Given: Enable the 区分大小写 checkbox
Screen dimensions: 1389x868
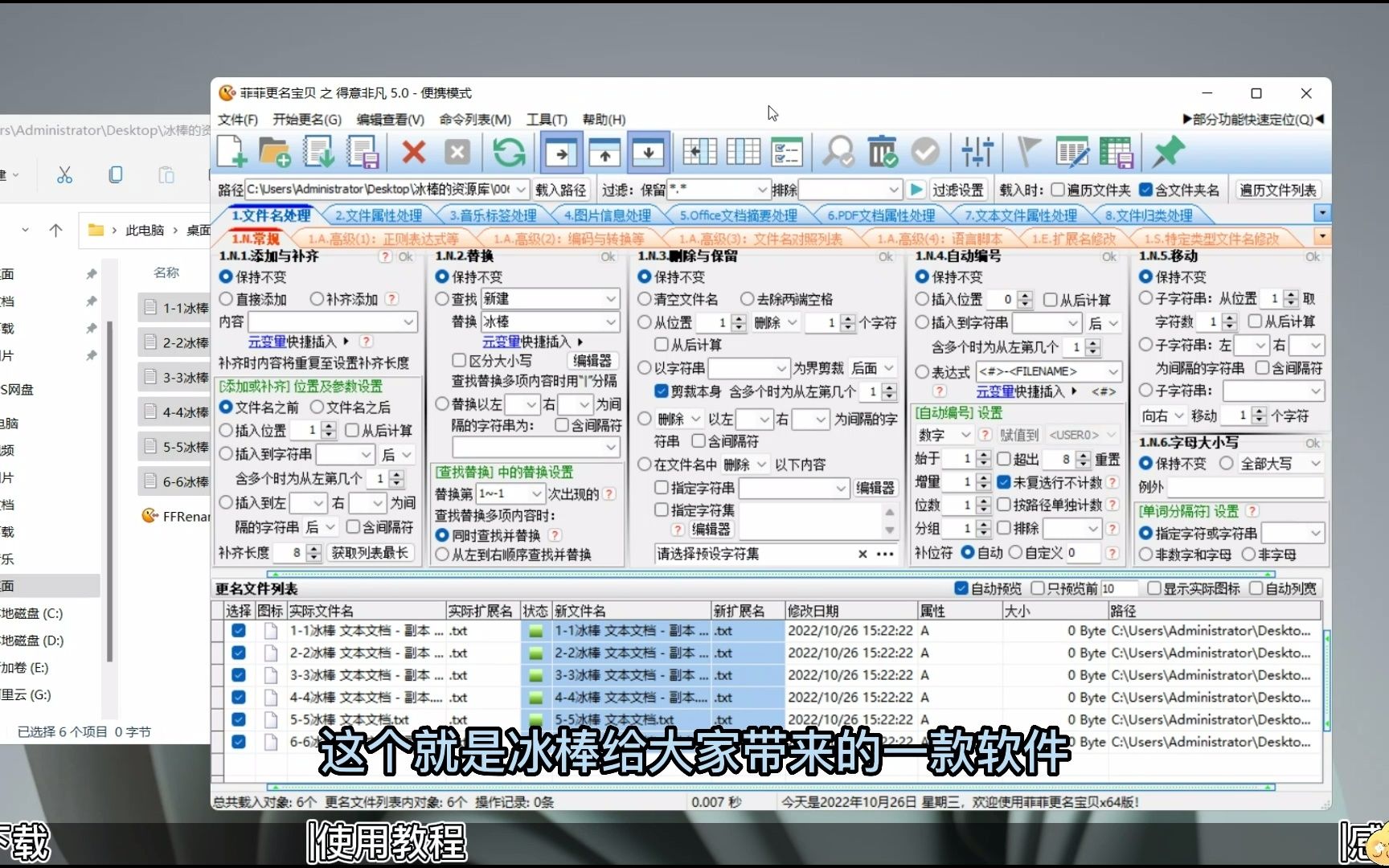Looking at the screenshot, I should tap(459, 360).
